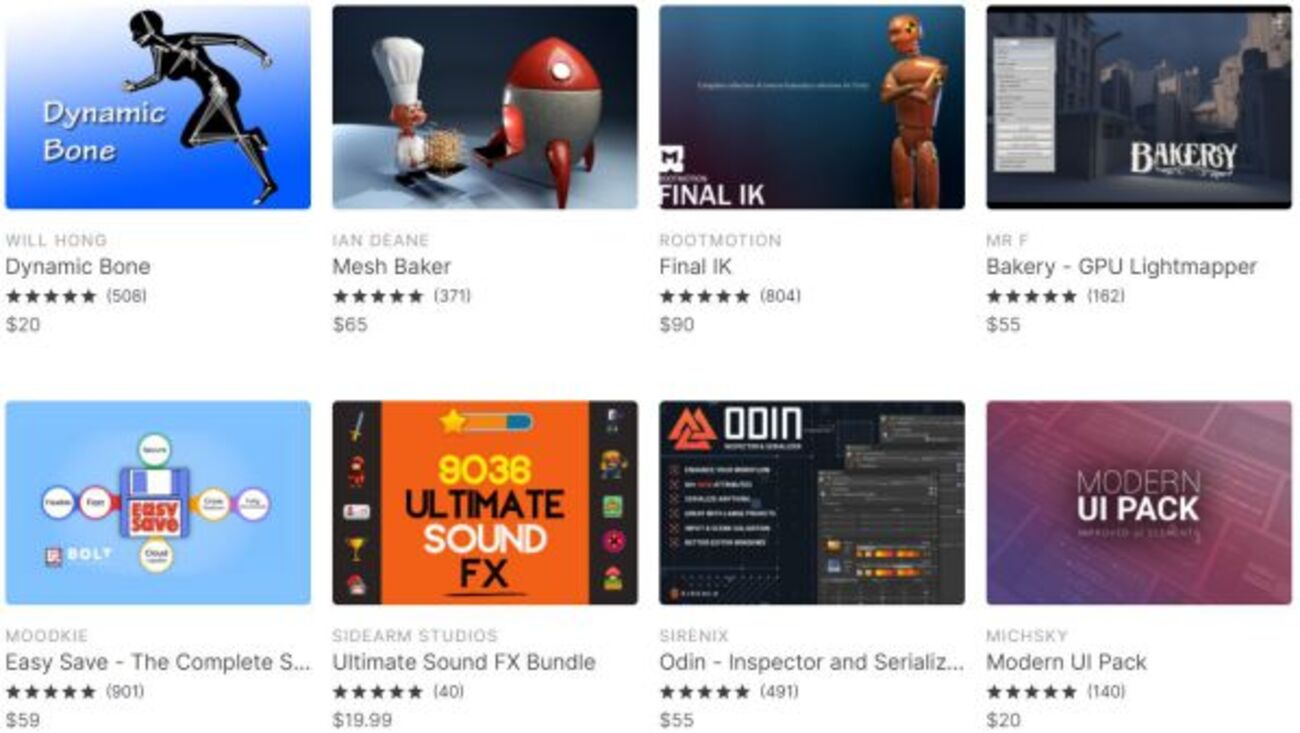Click the Ultimate Sound FX Bundle title
Screen dimensions: 1300x733
point(464,663)
